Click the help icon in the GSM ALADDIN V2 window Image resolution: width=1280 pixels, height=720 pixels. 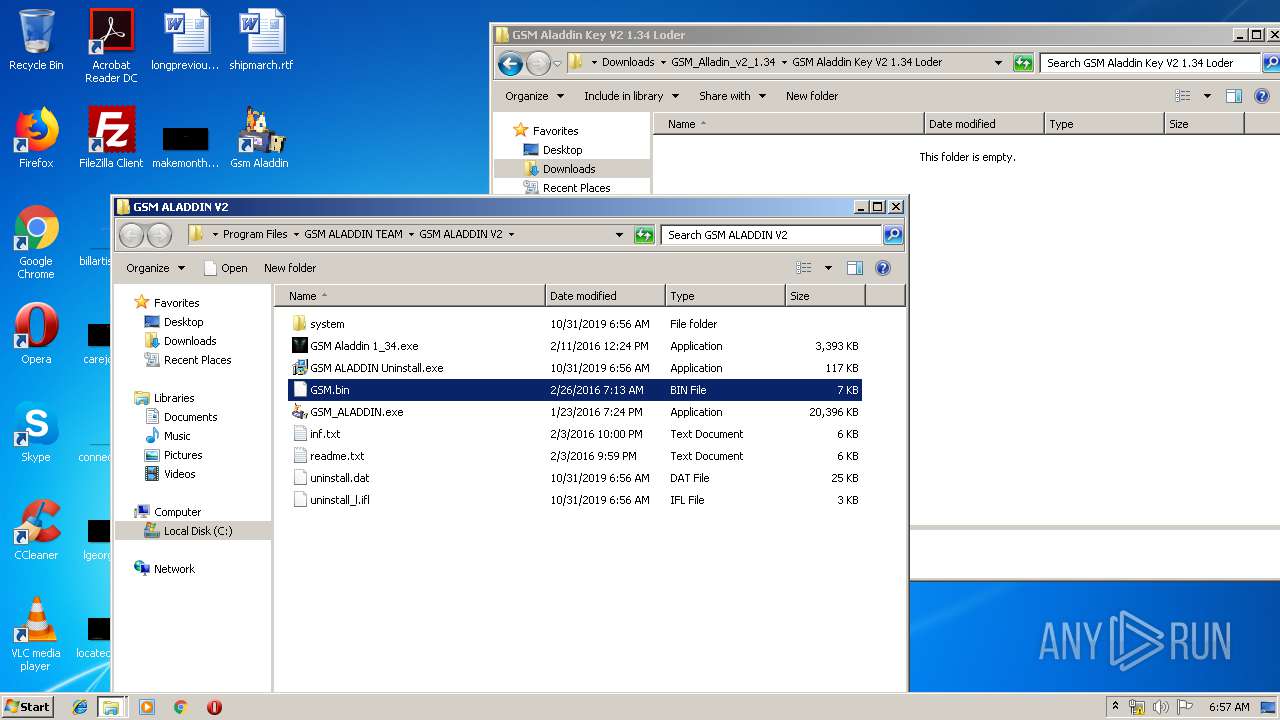click(x=883, y=268)
